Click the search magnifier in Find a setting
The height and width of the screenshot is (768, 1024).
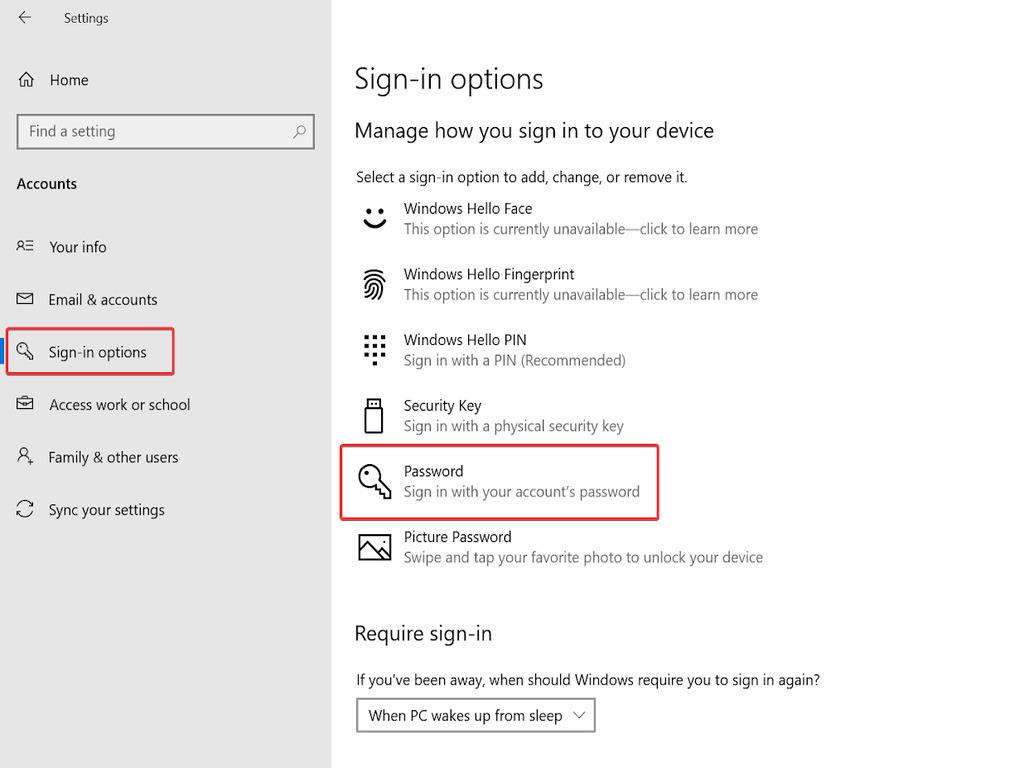(x=299, y=131)
